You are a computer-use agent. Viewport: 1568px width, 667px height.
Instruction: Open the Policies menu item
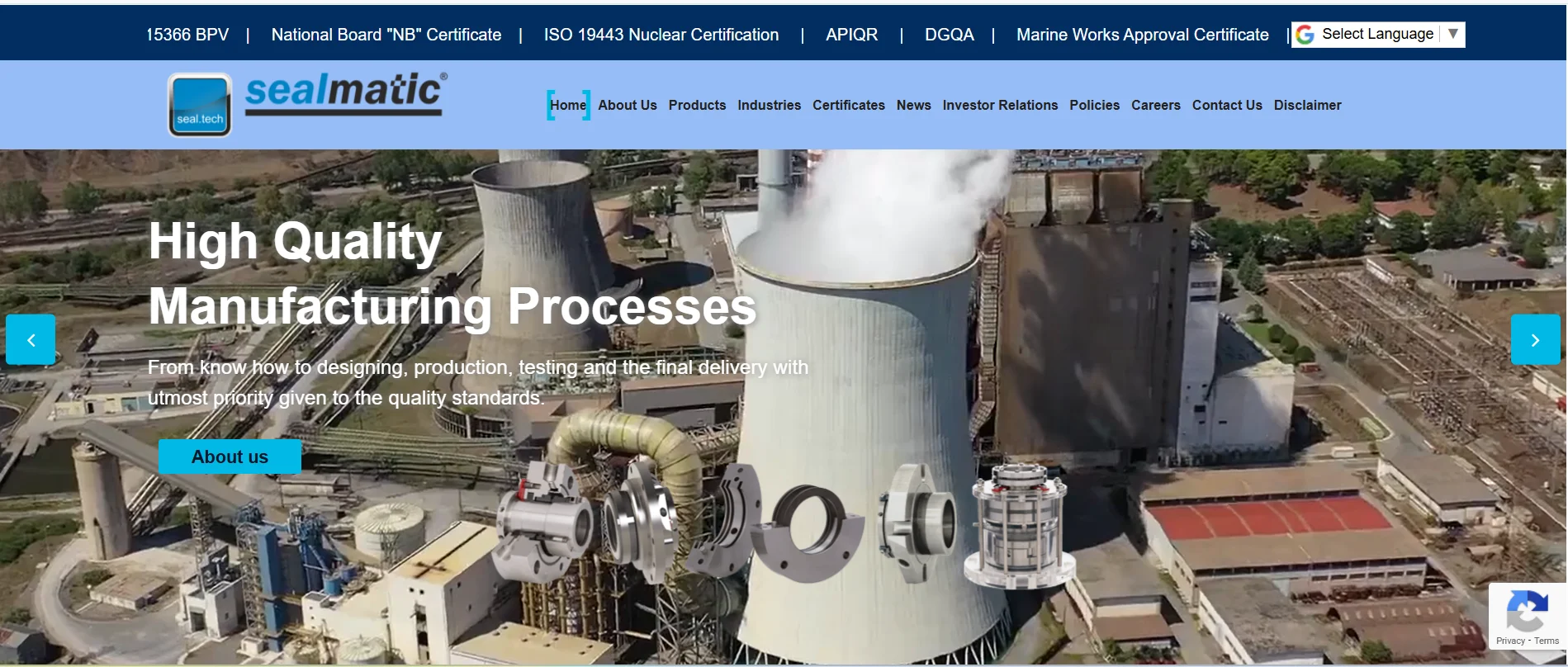pyautogui.click(x=1094, y=105)
